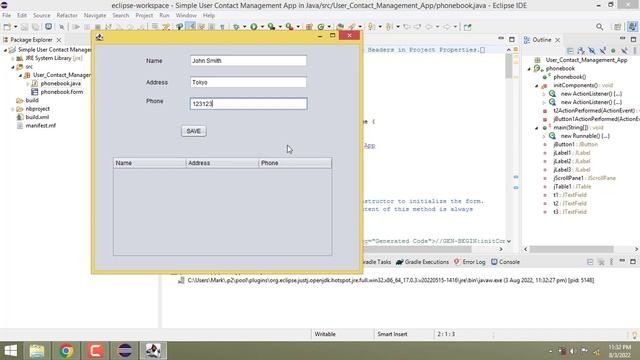Click the SAVE button in the contact form
The height and width of the screenshot is (360, 640).
click(x=193, y=131)
